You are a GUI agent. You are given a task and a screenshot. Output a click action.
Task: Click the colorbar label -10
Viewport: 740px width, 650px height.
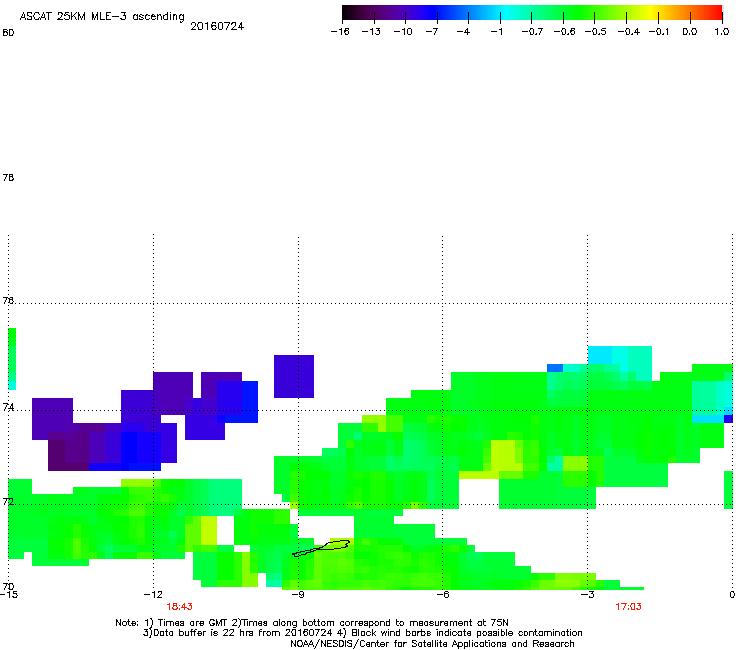[403, 32]
